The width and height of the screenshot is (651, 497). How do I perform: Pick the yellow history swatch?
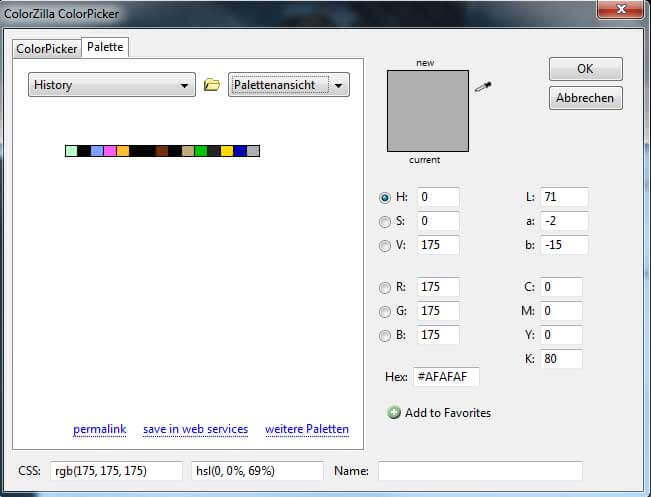tap(227, 151)
